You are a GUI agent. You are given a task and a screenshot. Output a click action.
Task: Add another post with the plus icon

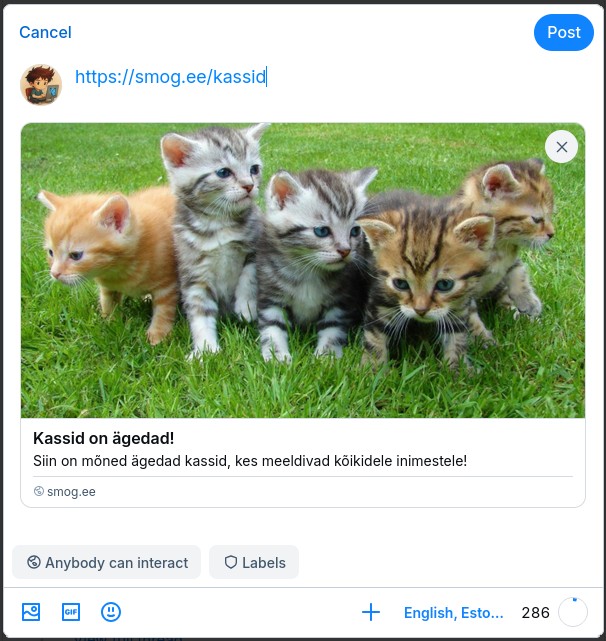(371, 612)
